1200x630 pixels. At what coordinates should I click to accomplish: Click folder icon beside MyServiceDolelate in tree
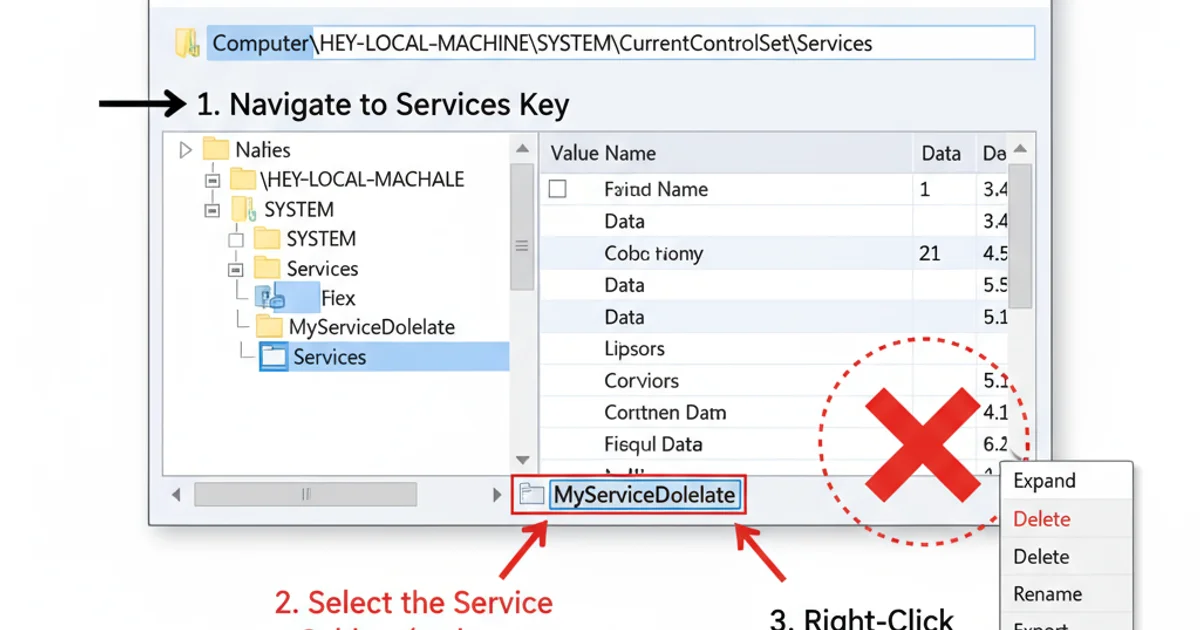tap(269, 327)
